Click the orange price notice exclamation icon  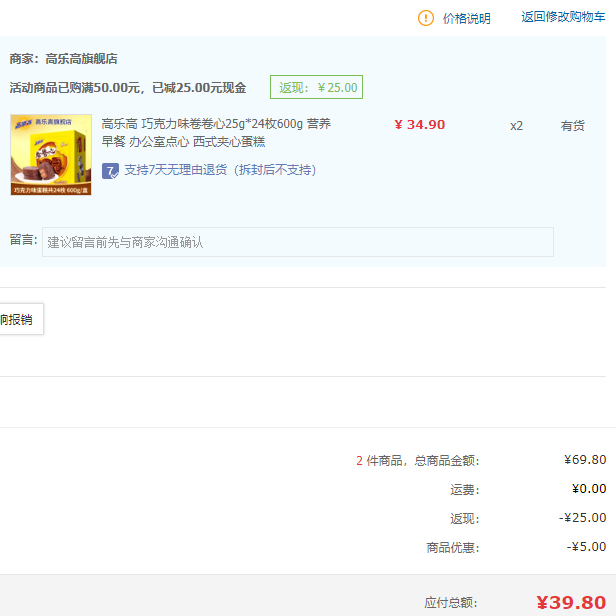coord(425,18)
